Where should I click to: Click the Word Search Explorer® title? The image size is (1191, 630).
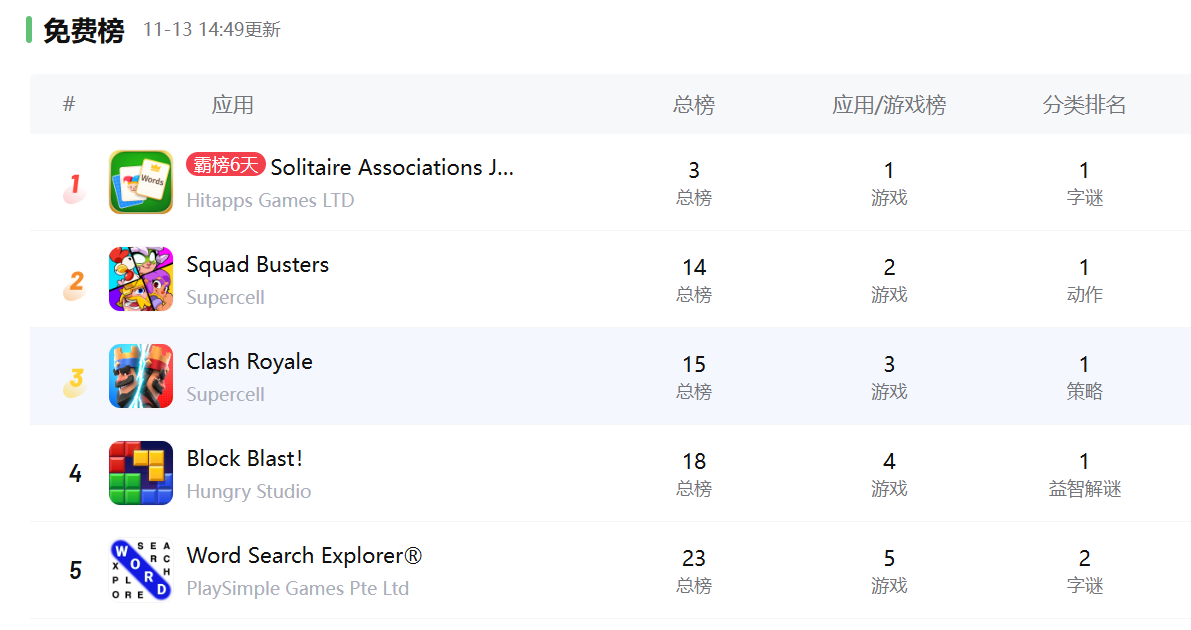[304, 556]
